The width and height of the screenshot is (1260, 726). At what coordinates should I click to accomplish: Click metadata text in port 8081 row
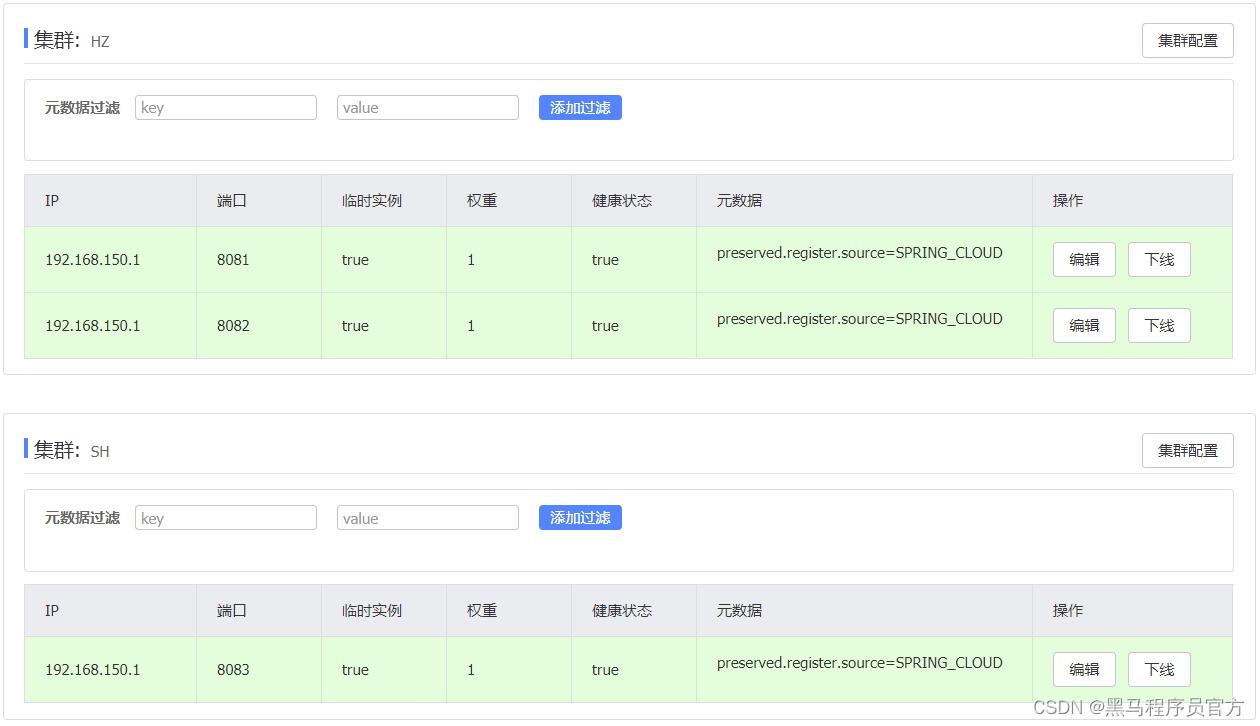click(x=860, y=253)
